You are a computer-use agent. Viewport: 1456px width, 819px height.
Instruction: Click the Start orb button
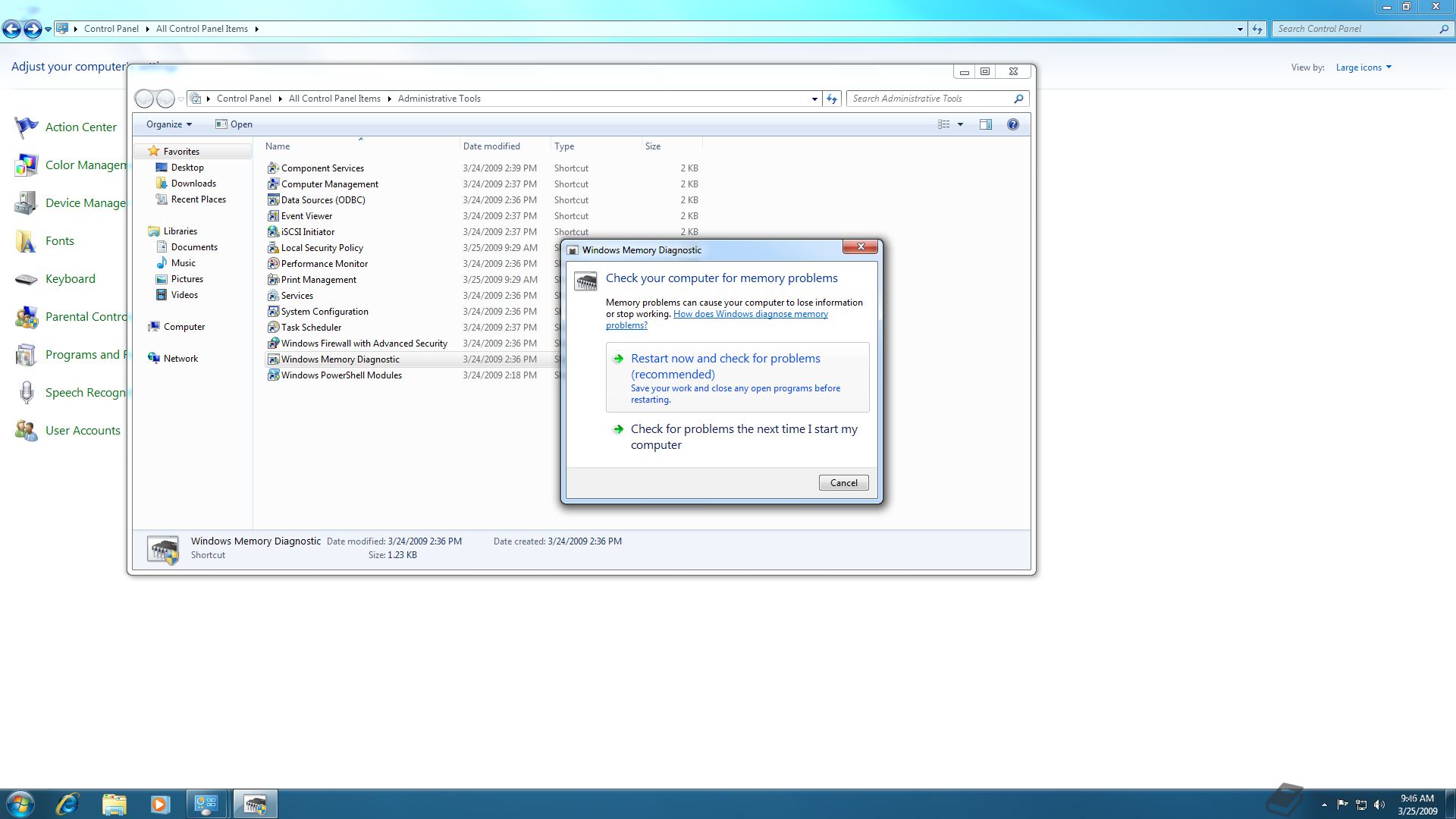(x=20, y=804)
